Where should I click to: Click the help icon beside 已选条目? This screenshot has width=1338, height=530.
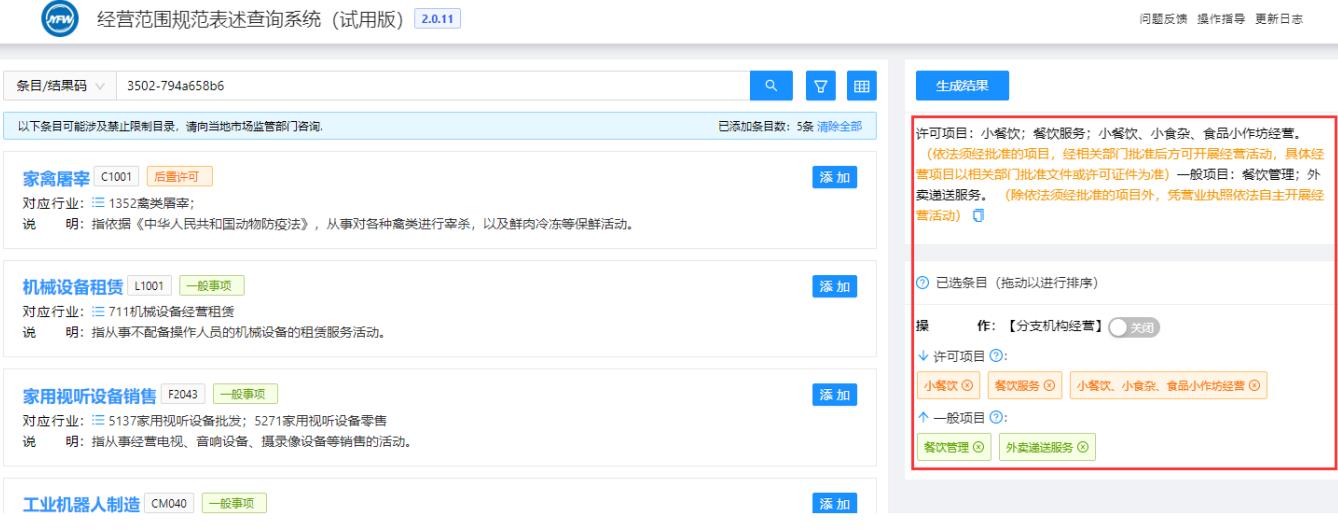(x=921, y=283)
